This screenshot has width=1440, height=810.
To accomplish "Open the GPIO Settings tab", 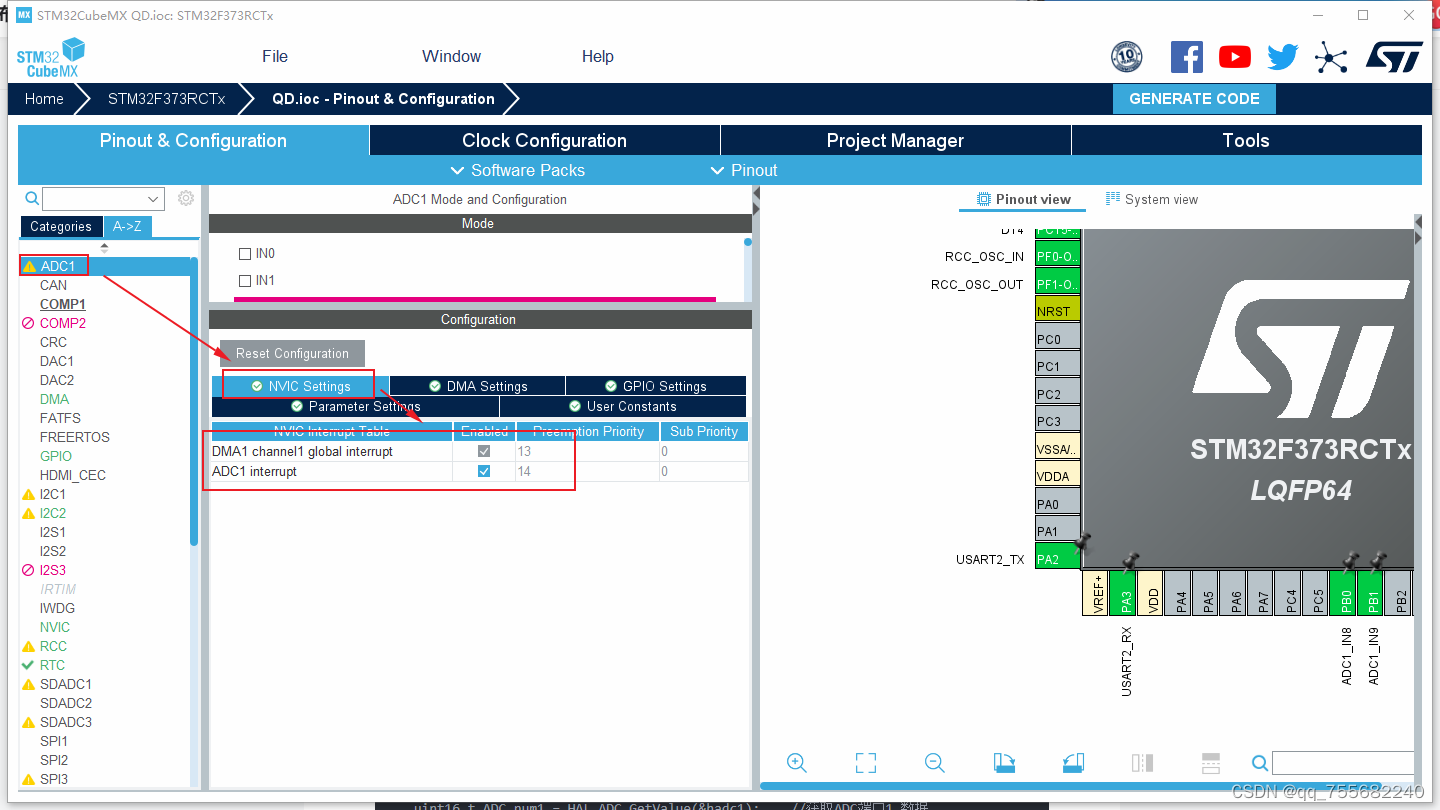I will tap(656, 386).
